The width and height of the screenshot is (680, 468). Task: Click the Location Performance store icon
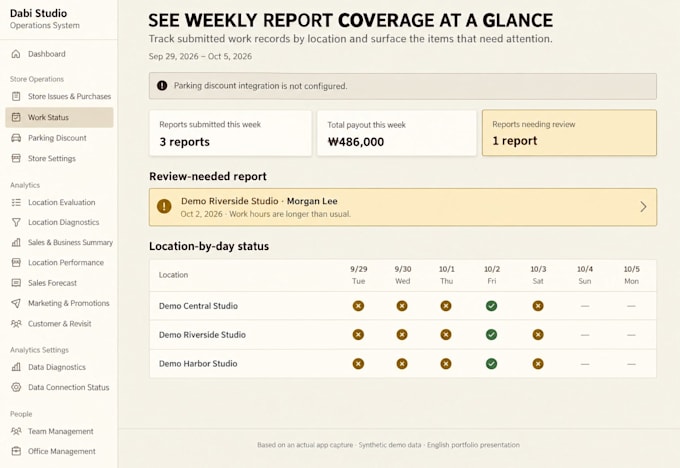pos(16,262)
